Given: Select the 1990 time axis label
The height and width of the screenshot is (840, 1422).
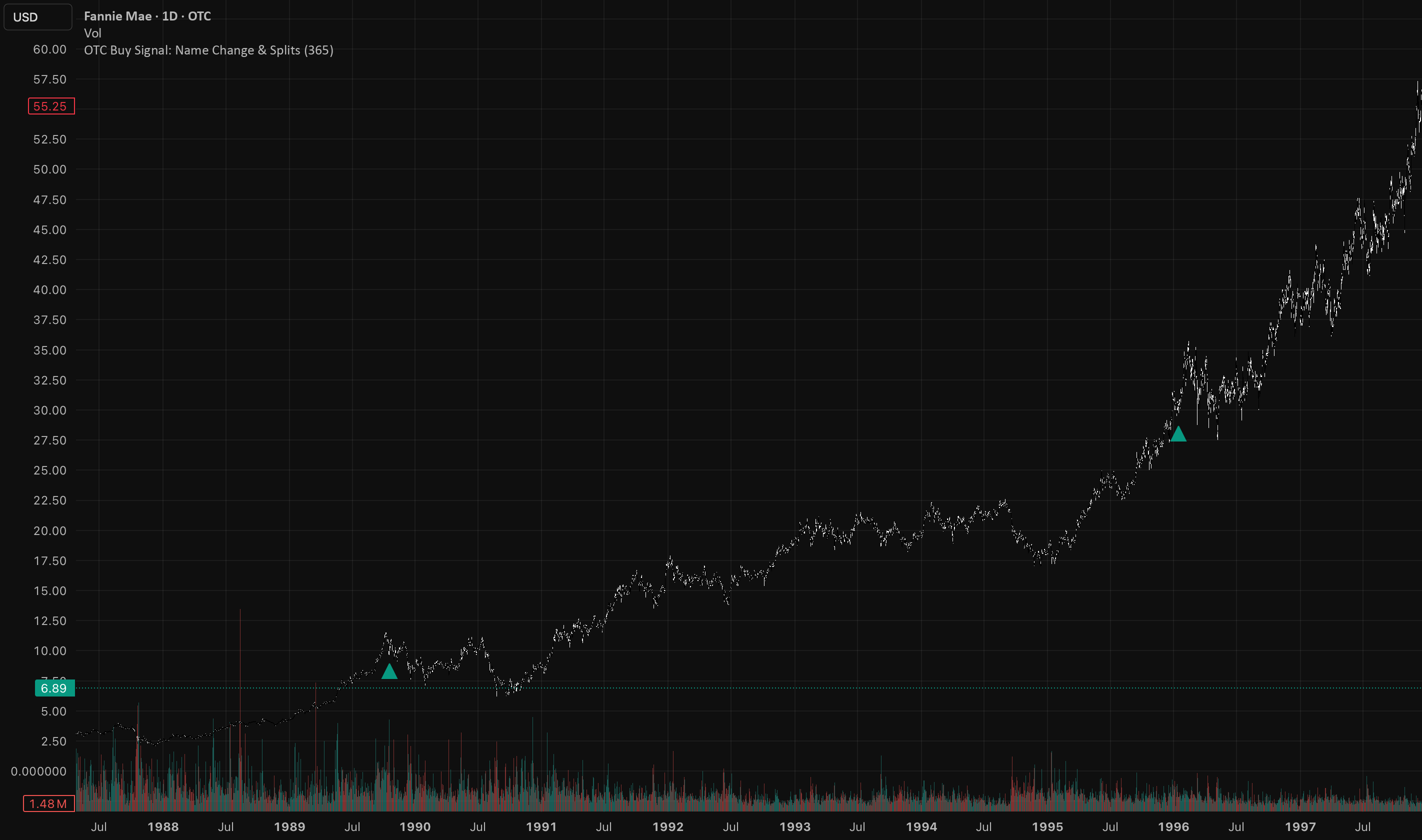Looking at the screenshot, I should pyautogui.click(x=415, y=826).
